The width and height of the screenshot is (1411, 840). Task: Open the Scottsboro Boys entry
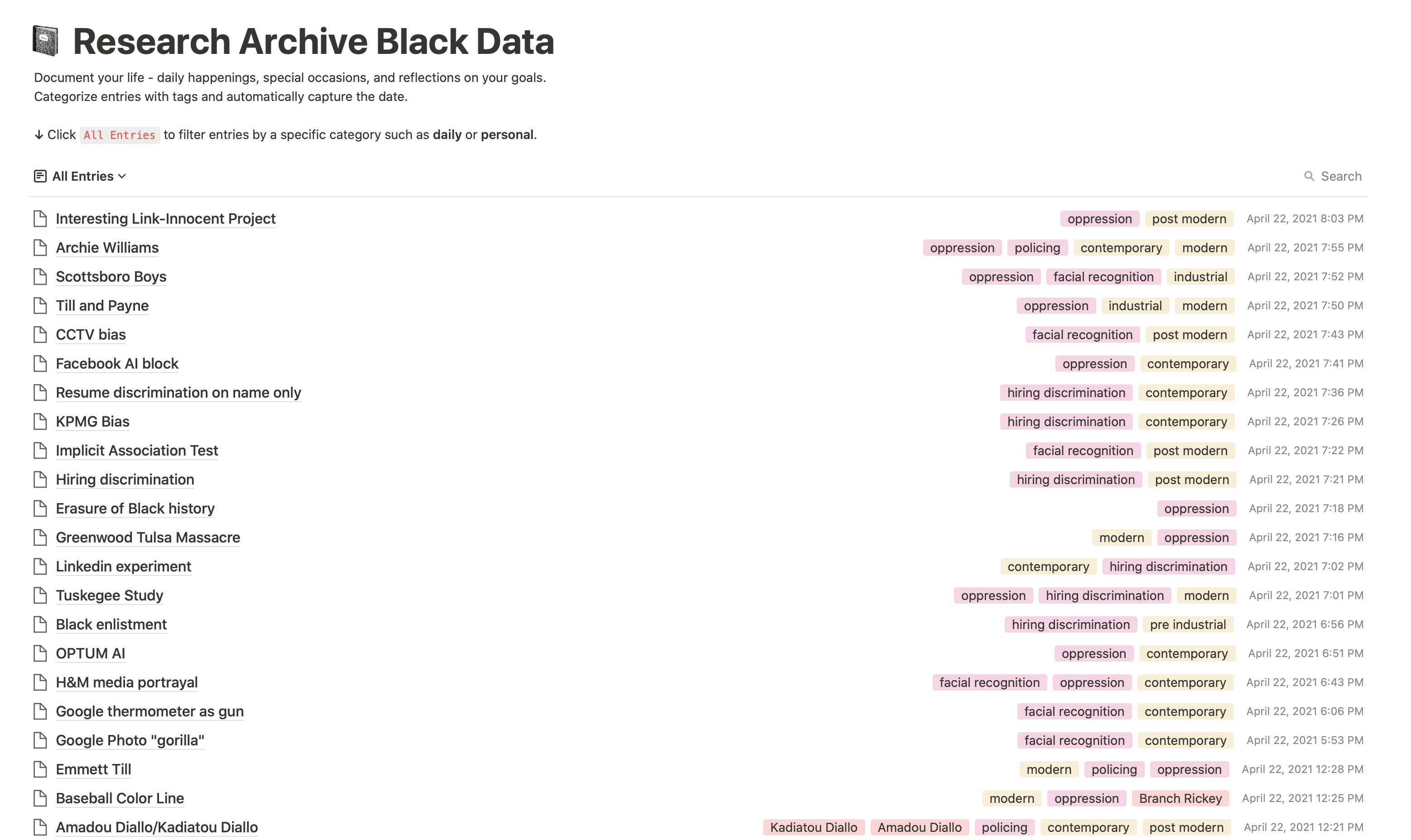tap(111, 277)
